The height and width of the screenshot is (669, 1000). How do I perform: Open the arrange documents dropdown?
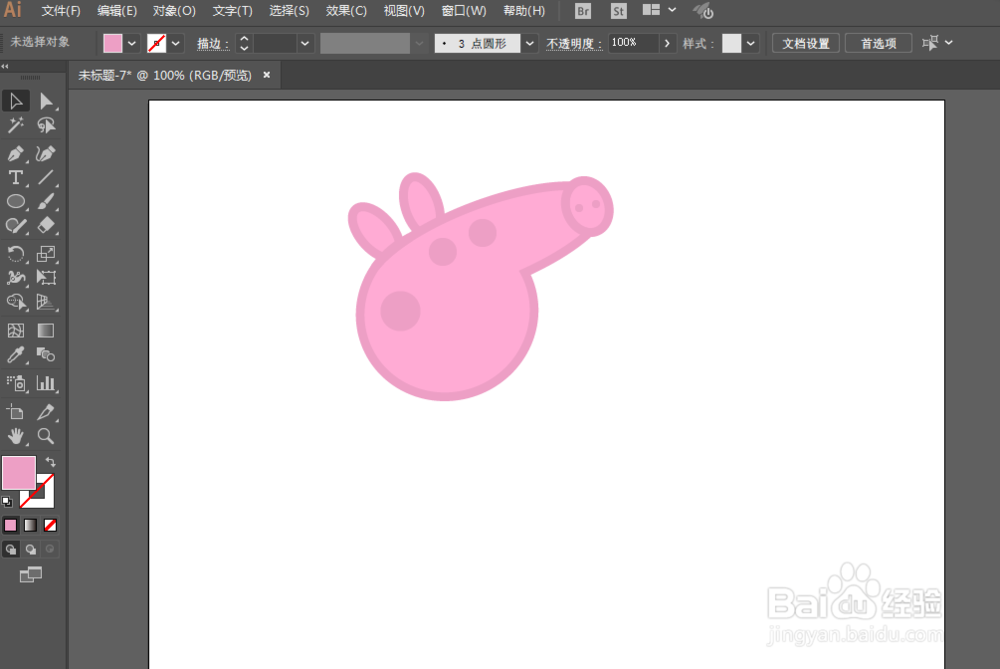point(672,10)
